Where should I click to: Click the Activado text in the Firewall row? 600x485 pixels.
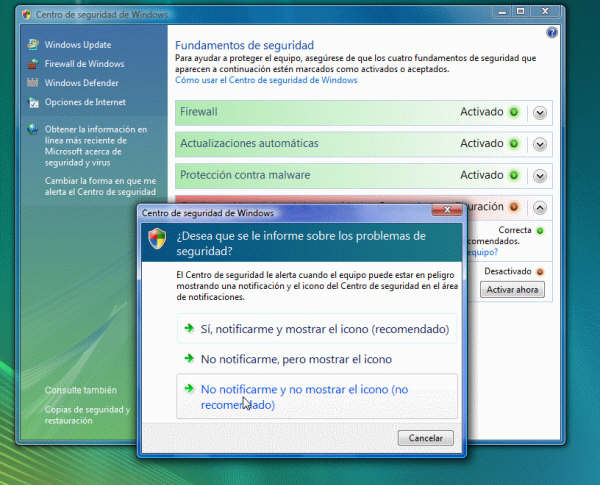(x=482, y=112)
